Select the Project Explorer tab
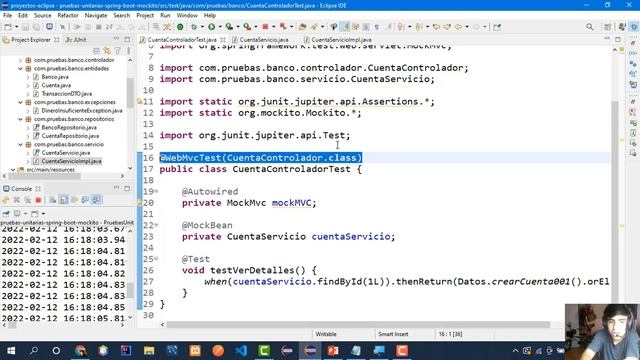The height and width of the screenshot is (360, 640). 31,40
